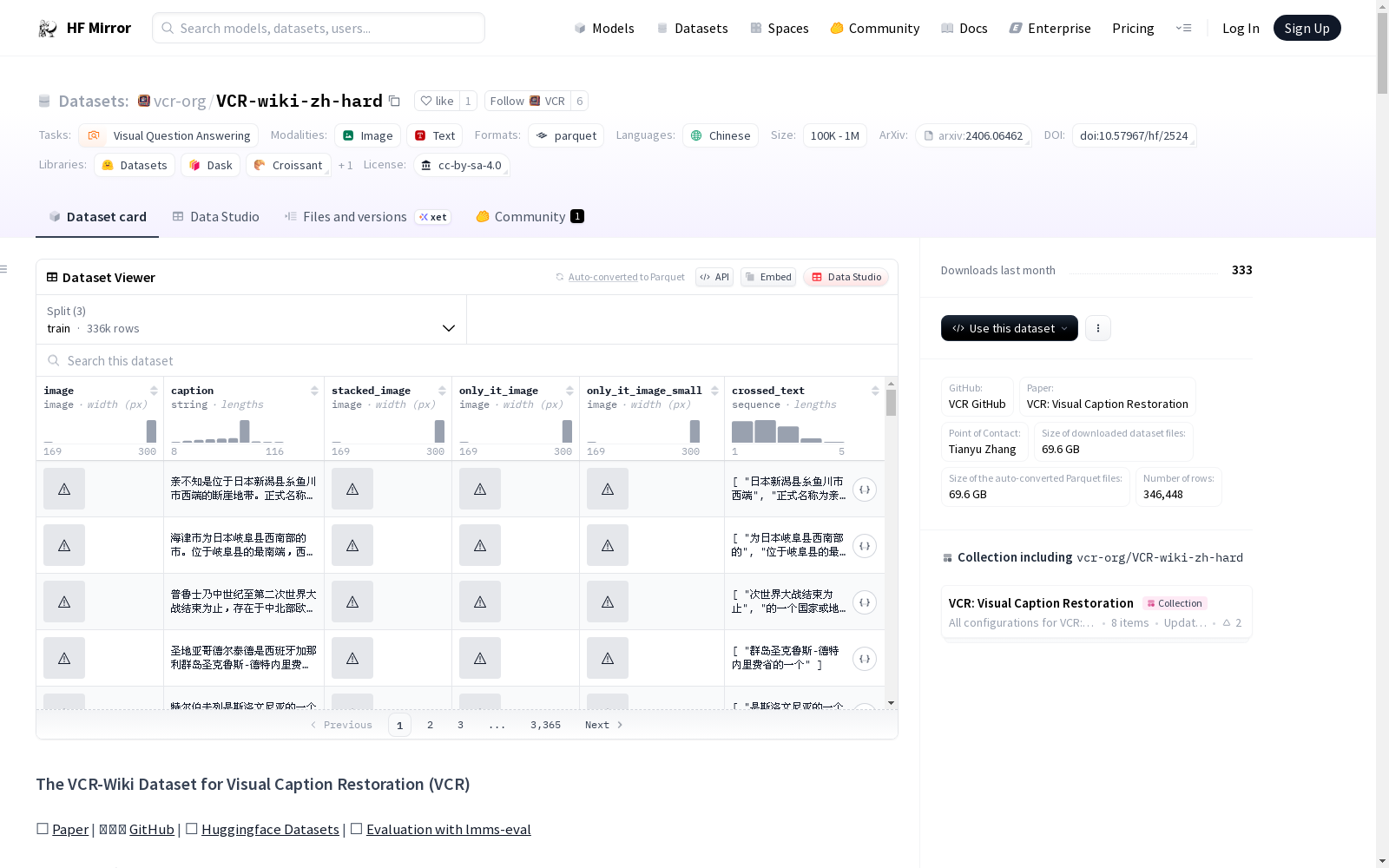Click the heart like button
This screenshot has width=1389, height=868.
click(437, 101)
